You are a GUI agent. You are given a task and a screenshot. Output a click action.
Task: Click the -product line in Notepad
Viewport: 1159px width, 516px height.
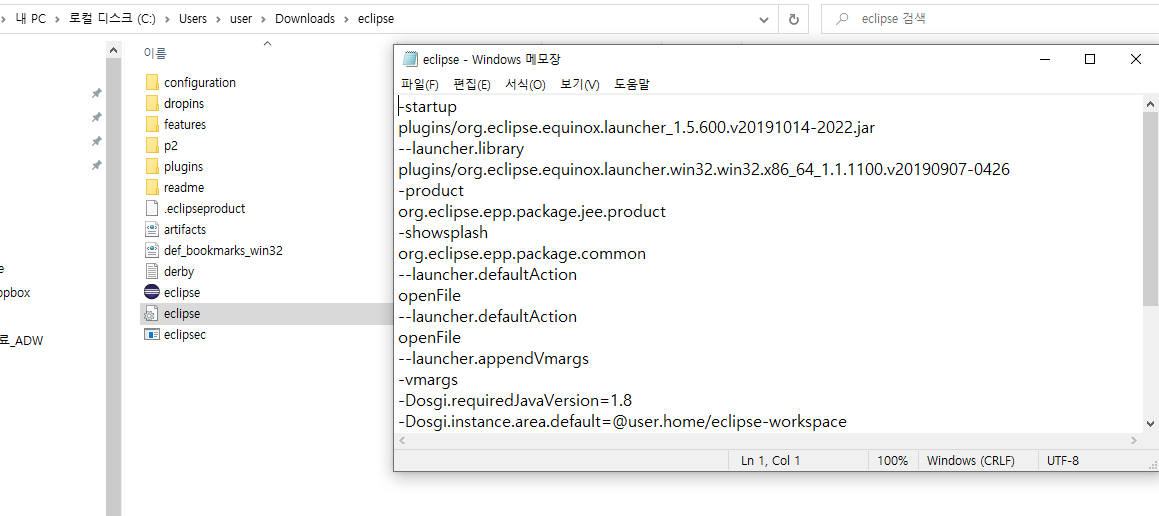(x=431, y=190)
